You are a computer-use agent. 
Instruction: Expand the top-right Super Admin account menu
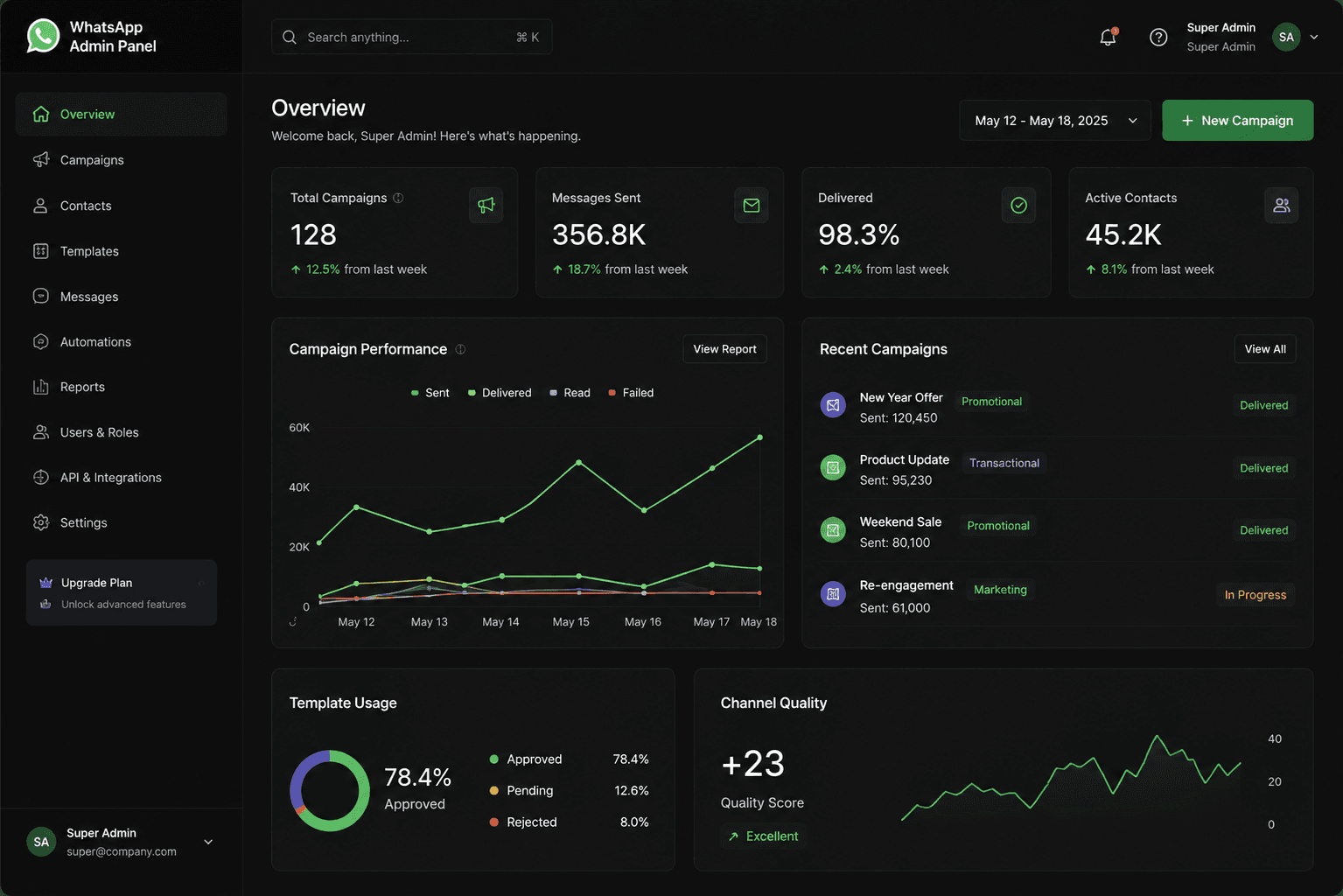point(1313,37)
